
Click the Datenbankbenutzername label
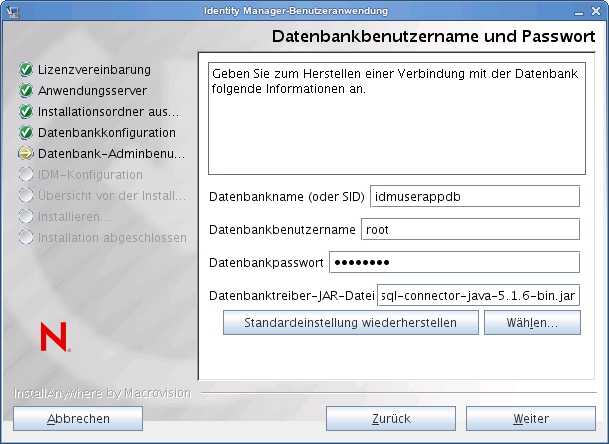[x=282, y=230]
